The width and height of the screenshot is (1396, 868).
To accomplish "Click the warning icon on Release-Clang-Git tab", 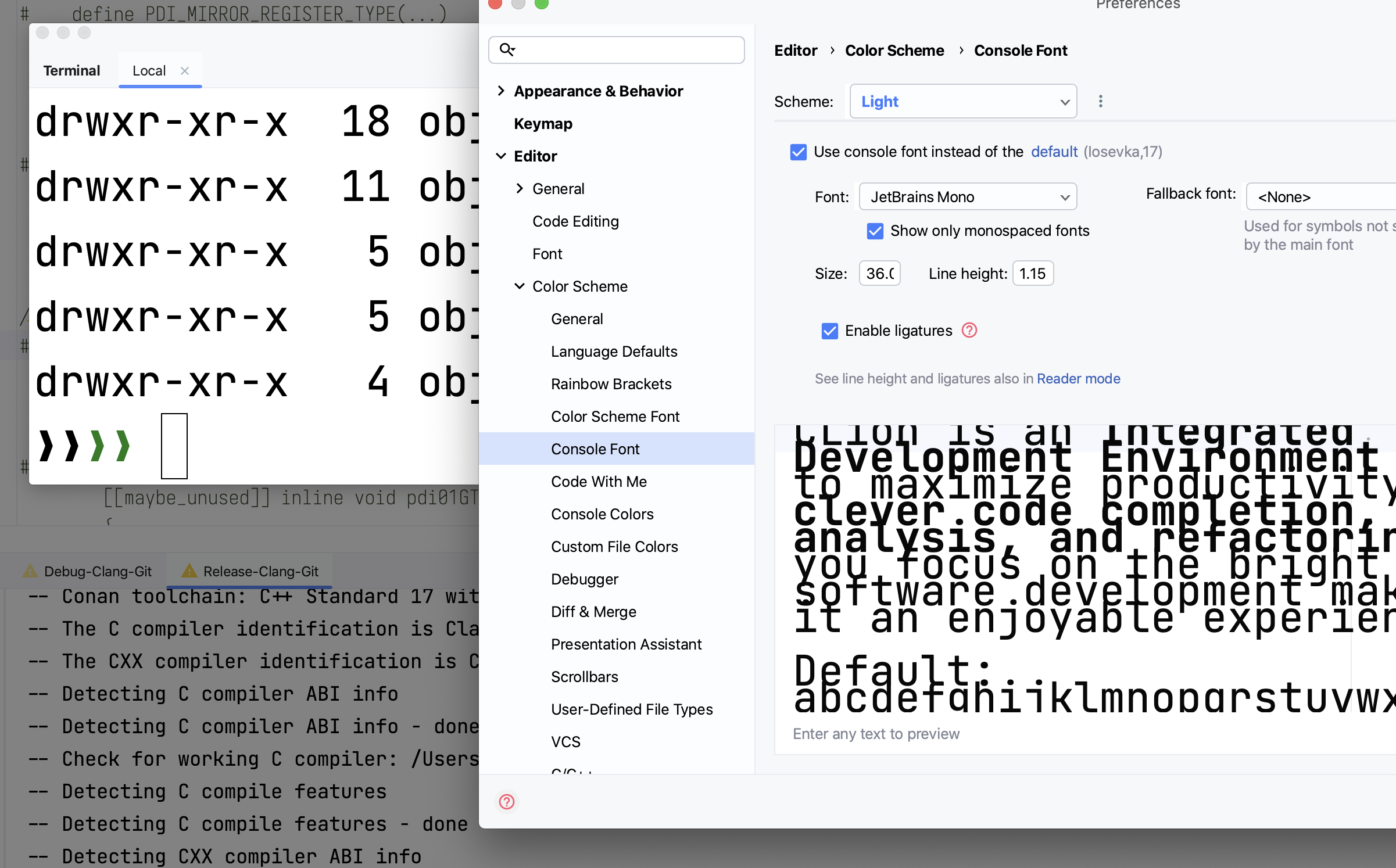I will [189, 571].
